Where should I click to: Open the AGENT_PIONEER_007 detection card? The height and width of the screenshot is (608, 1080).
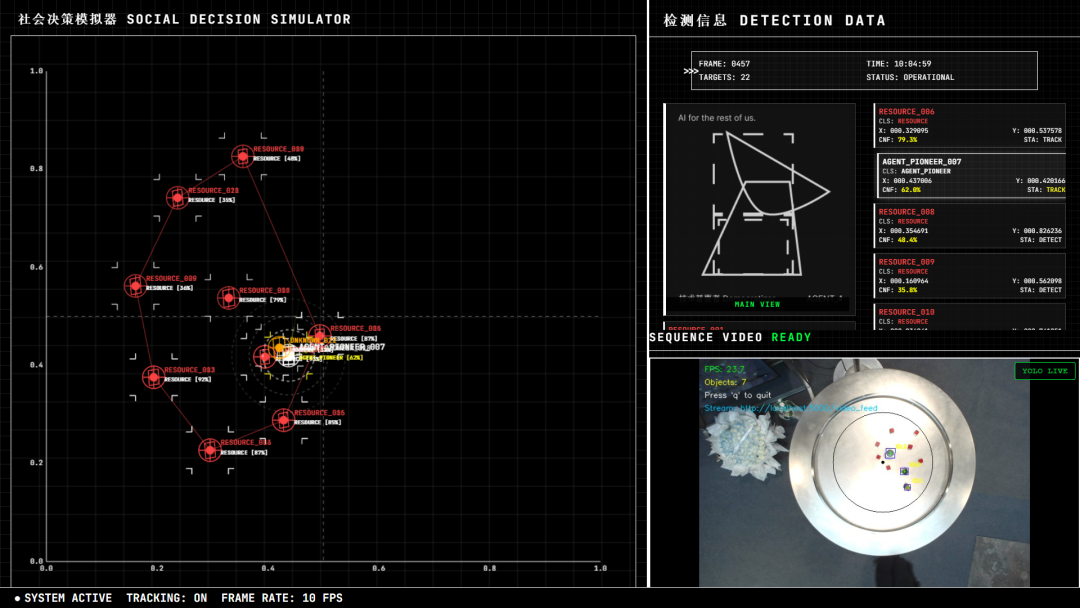pos(970,176)
